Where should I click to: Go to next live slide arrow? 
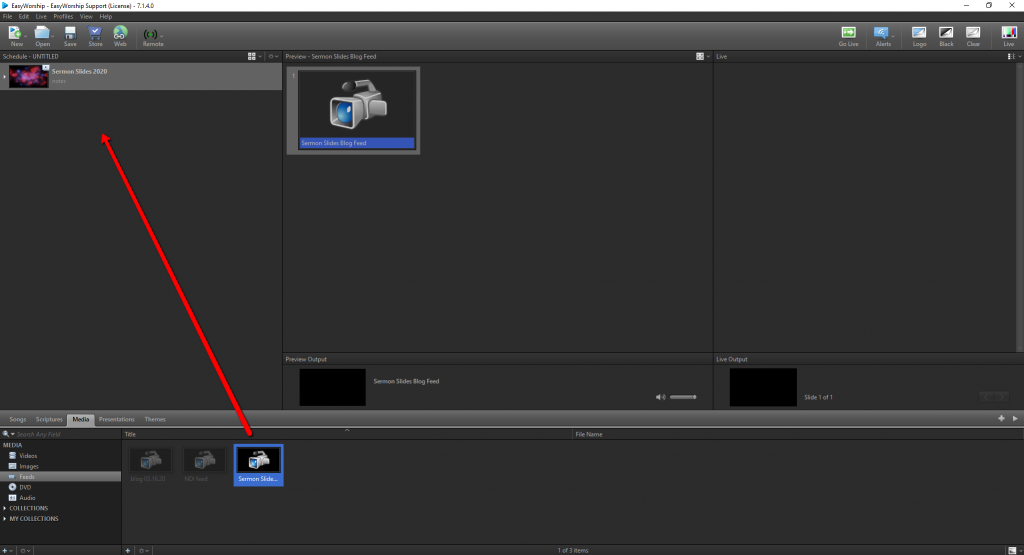pos(1000,397)
